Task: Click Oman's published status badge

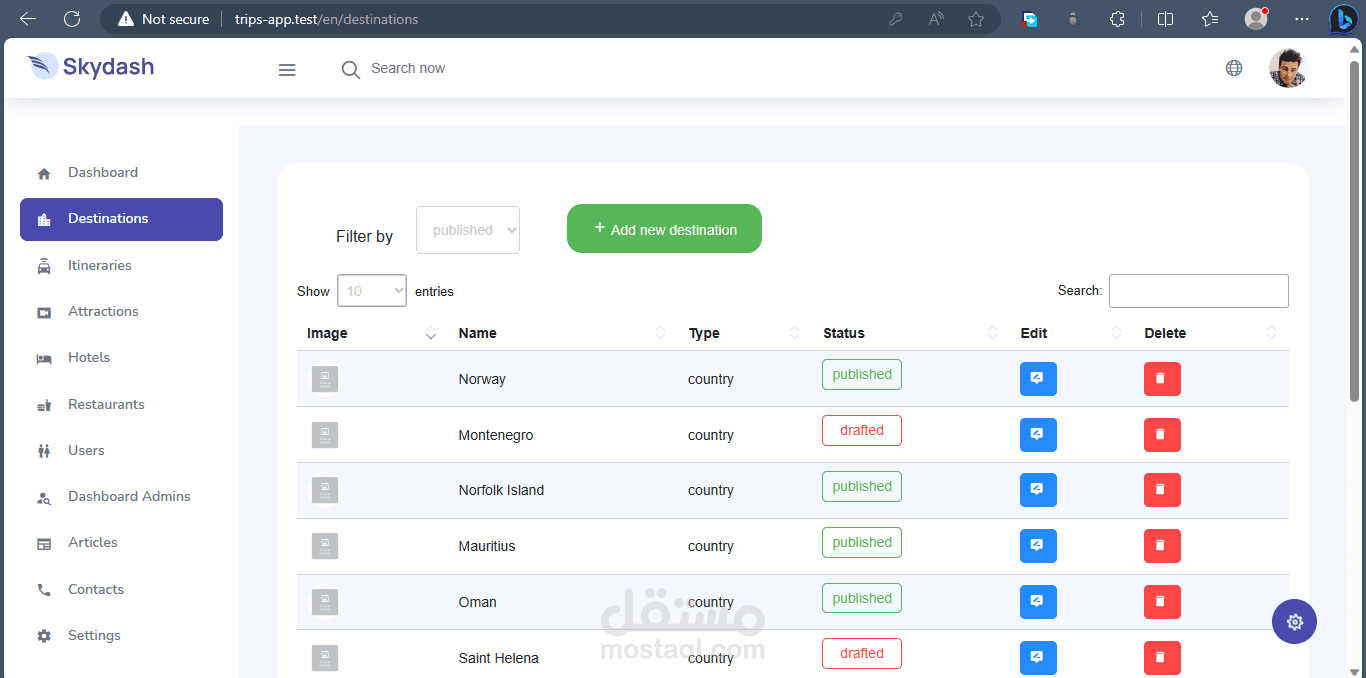Action: pos(862,598)
